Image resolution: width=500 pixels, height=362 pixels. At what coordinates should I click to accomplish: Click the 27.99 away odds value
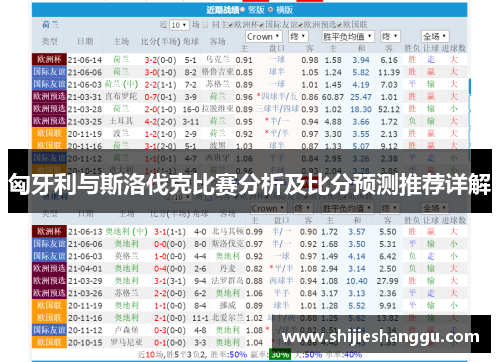click(x=387, y=281)
